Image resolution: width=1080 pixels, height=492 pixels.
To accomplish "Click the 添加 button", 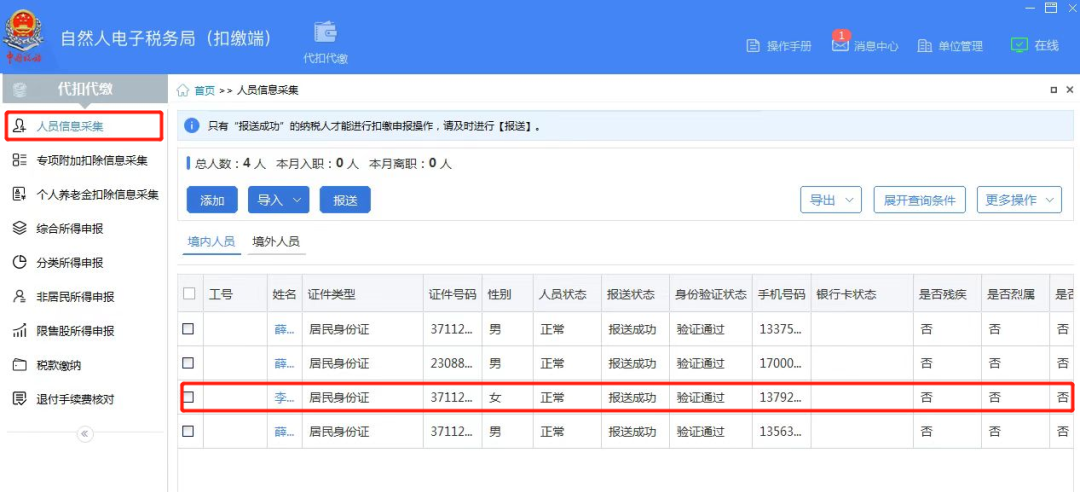I will [x=212, y=200].
